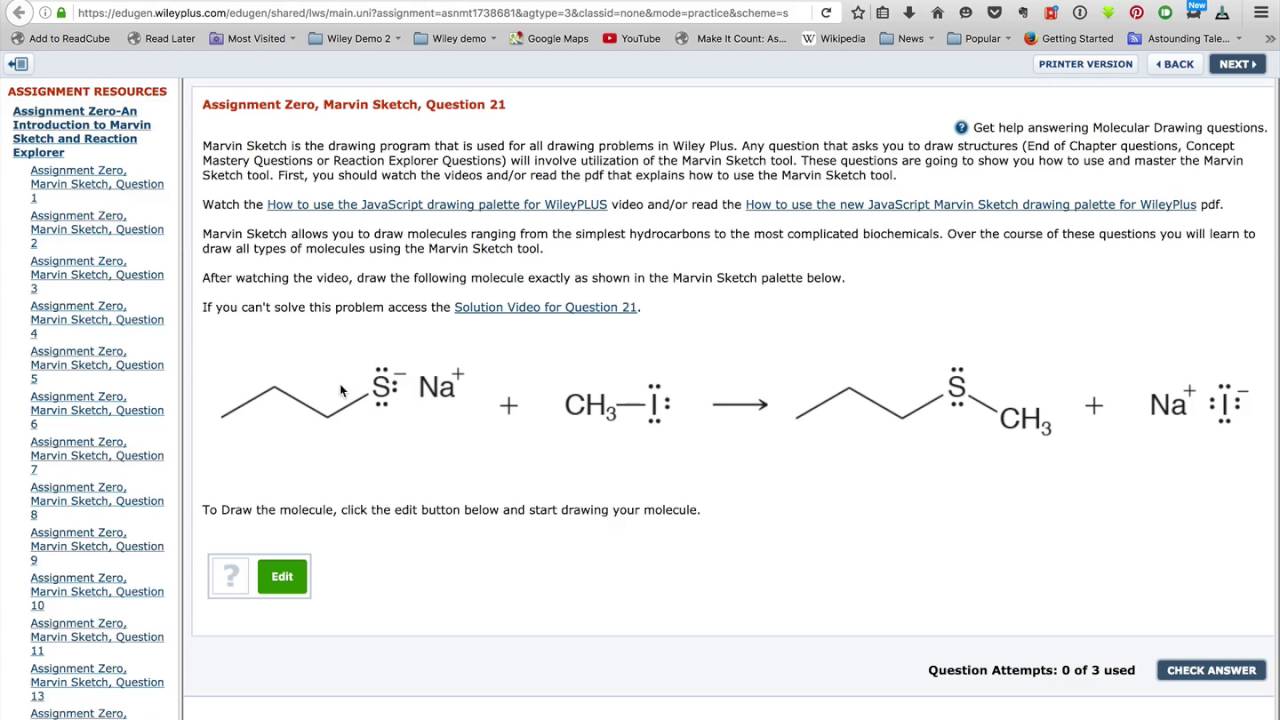Viewport: 1280px width, 720px height.
Task: Open Marvin Sketch Question 8 in sidebar
Action: [x=97, y=501]
